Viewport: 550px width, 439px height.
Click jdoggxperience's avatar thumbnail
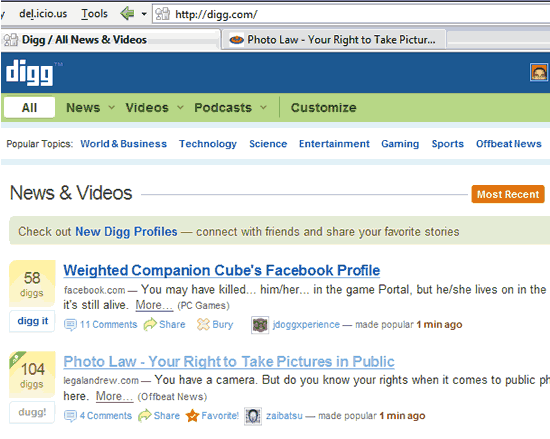[x=260, y=325]
